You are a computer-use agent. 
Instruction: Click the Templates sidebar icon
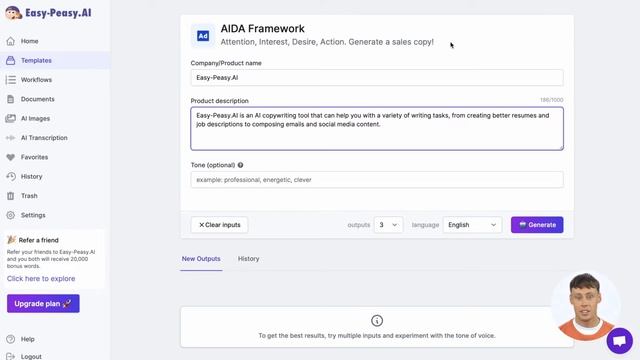[x=11, y=60]
